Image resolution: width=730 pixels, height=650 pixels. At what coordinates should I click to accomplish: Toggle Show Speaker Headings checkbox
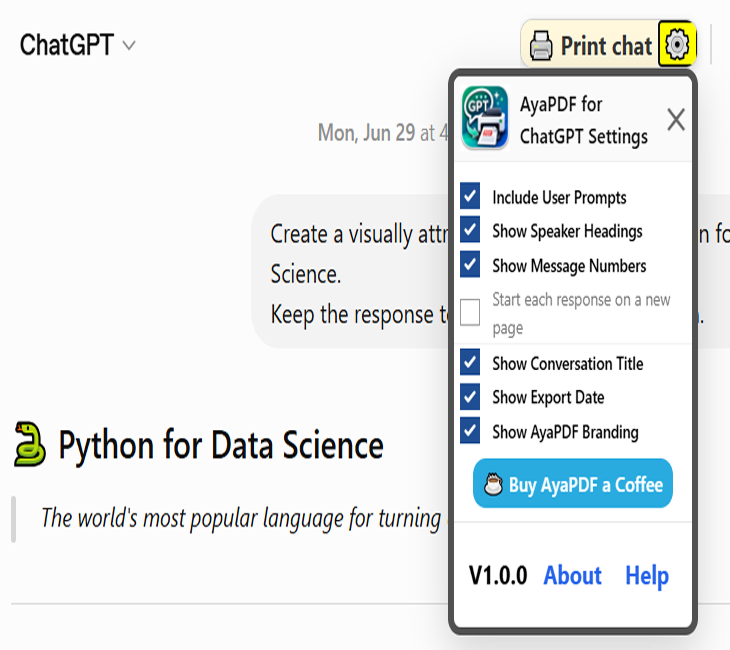[470, 230]
